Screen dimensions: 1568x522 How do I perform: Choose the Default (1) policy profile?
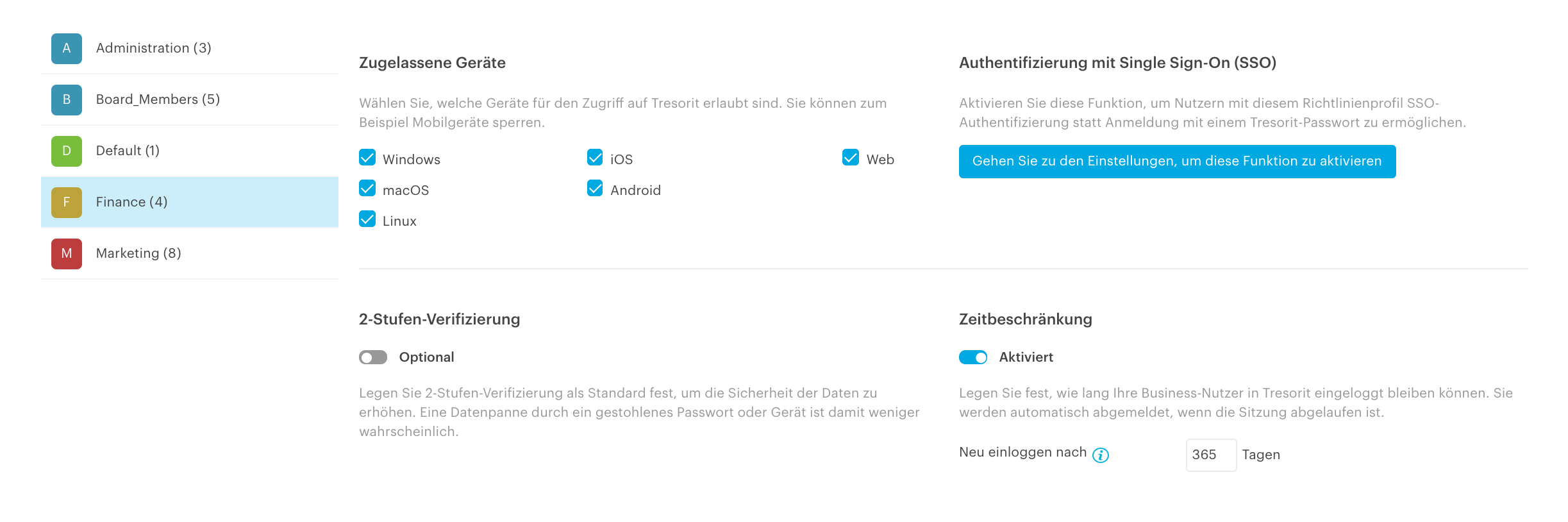tap(190, 151)
